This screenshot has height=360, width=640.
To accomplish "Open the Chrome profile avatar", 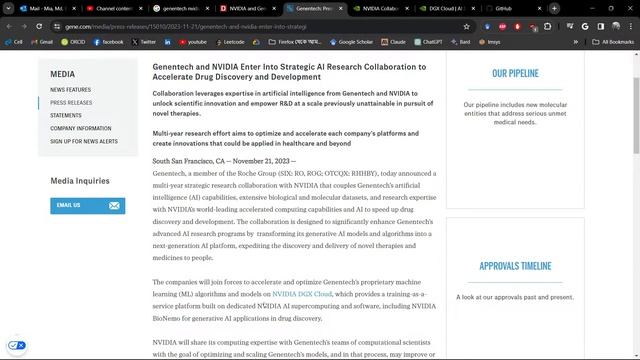I will [616, 27].
